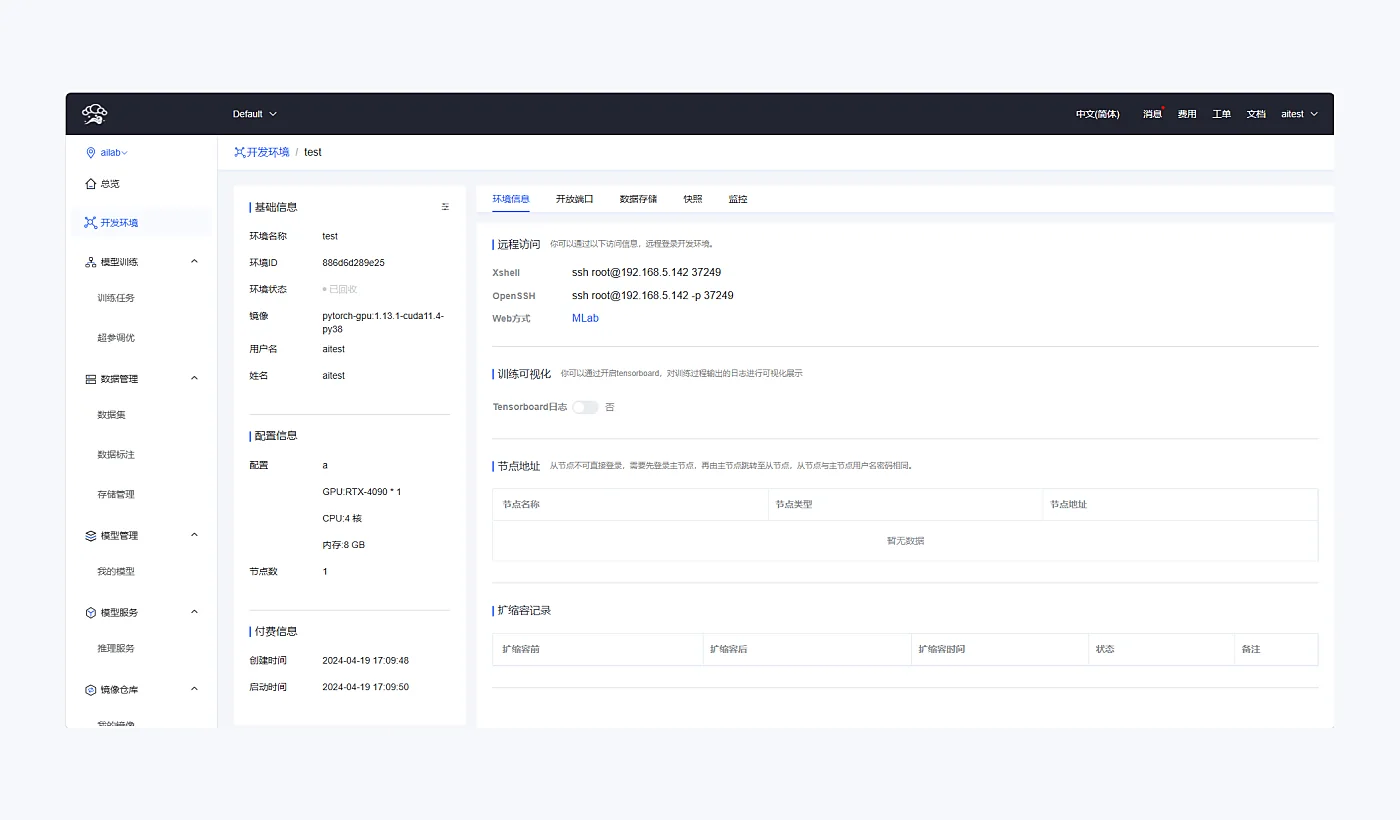Viewport: 1400px width, 820px height.
Task: Switch to the 数据存储 tab
Action: (638, 199)
